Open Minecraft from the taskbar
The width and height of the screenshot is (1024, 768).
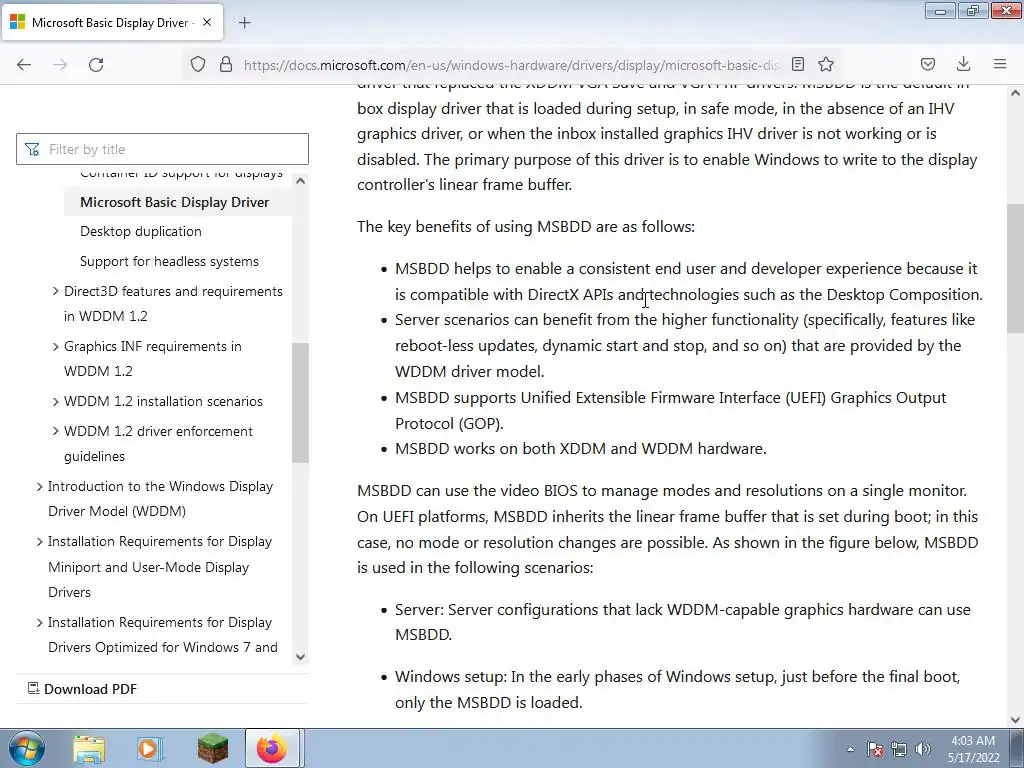[212, 748]
